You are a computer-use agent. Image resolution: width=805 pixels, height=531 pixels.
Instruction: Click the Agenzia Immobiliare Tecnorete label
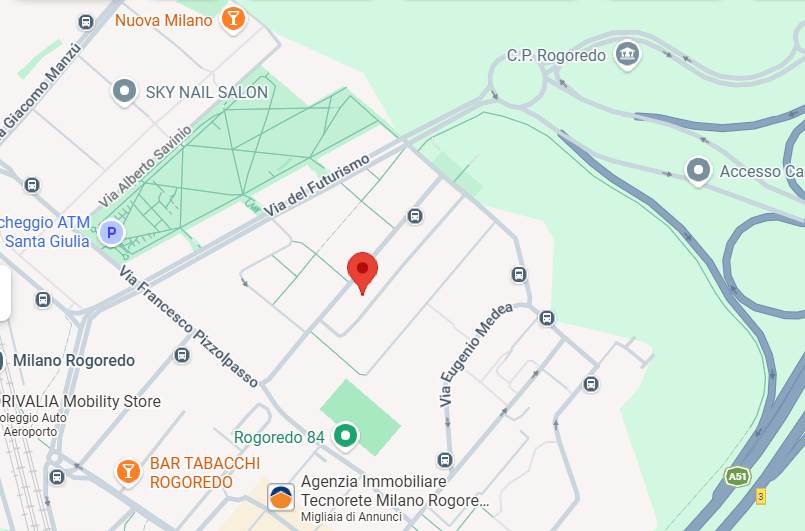pyautogui.click(x=394, y=491)
